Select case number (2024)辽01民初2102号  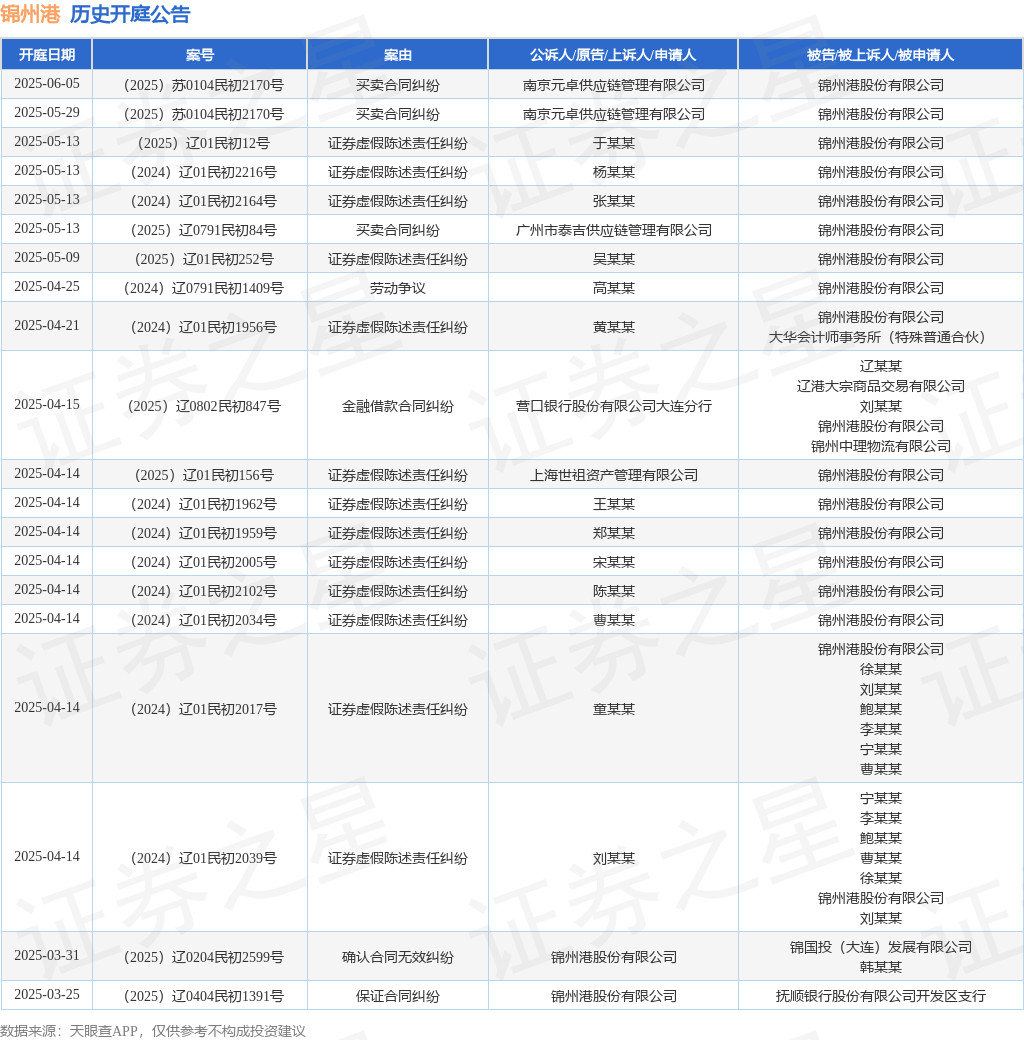point(200,591)
